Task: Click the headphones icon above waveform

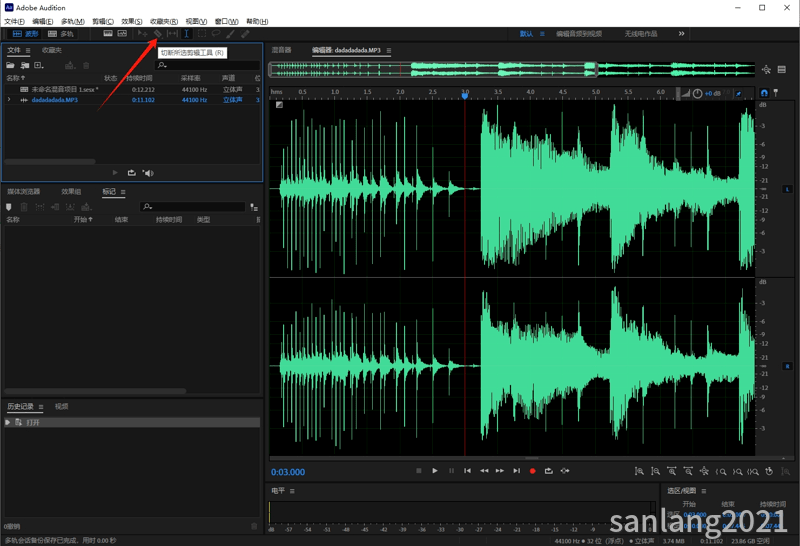Action: tap(764, 93)
